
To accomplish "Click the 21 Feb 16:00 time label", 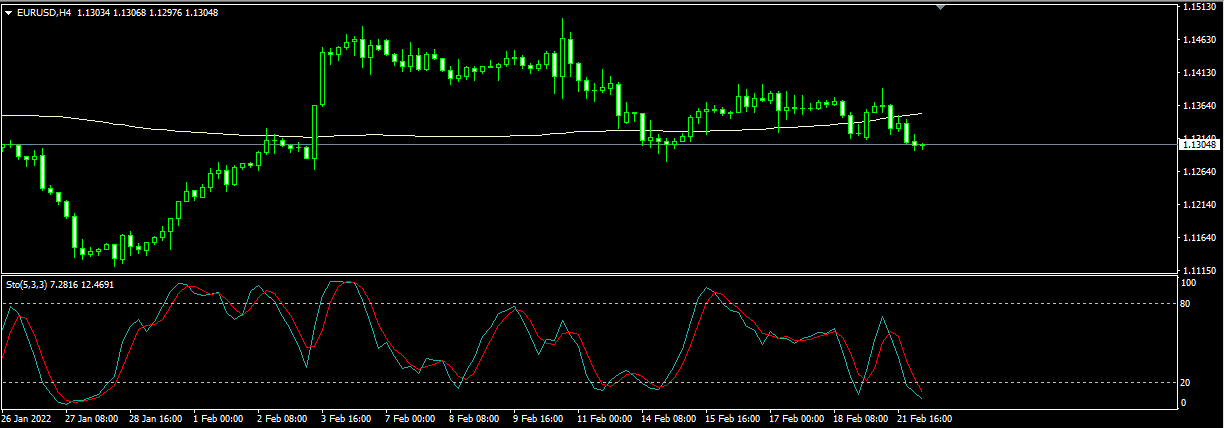I will tap(924, 419).
